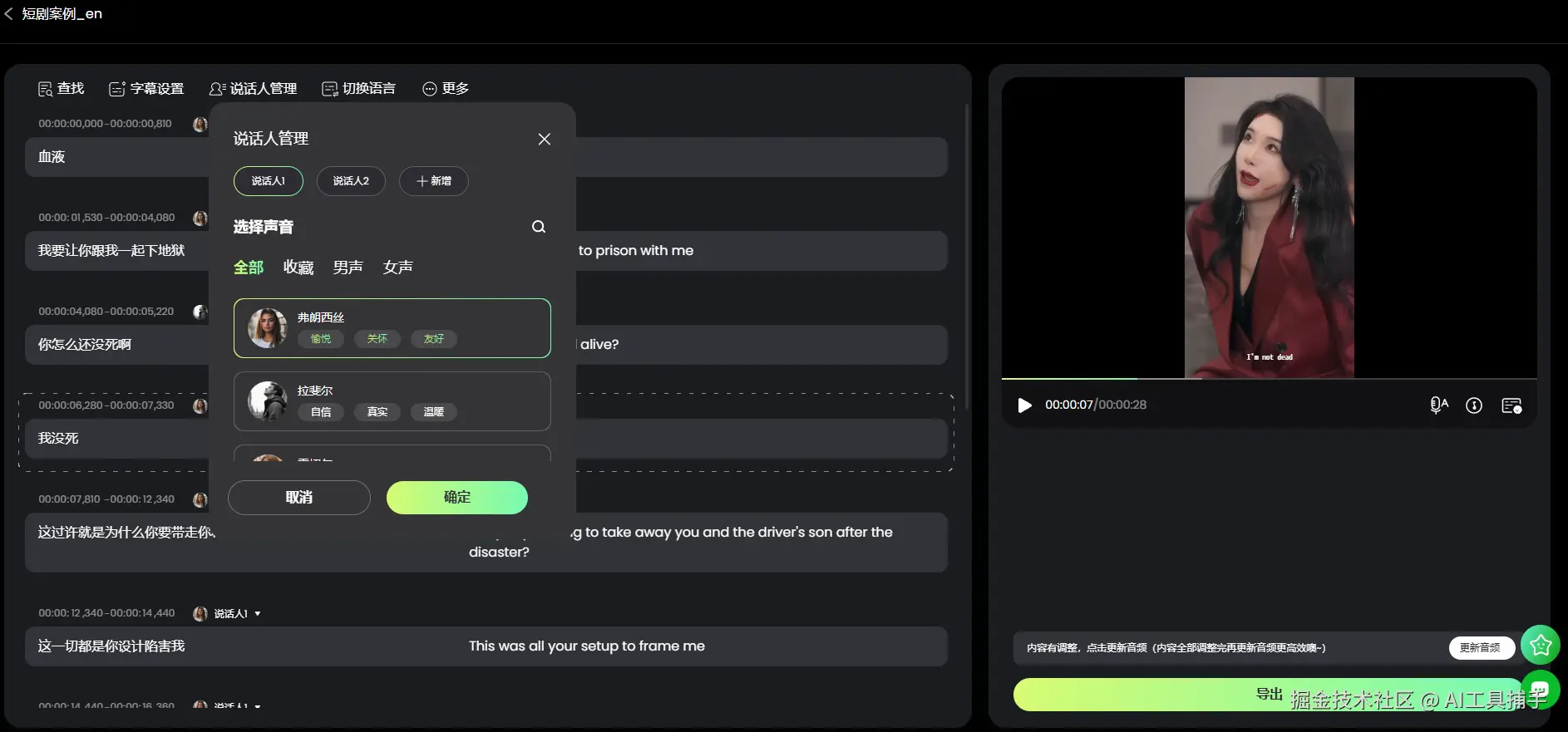Screen dimensions: 1568x732
Task: Click the 关怀 tag on 弗朗西丝
Action: point(377,339)
